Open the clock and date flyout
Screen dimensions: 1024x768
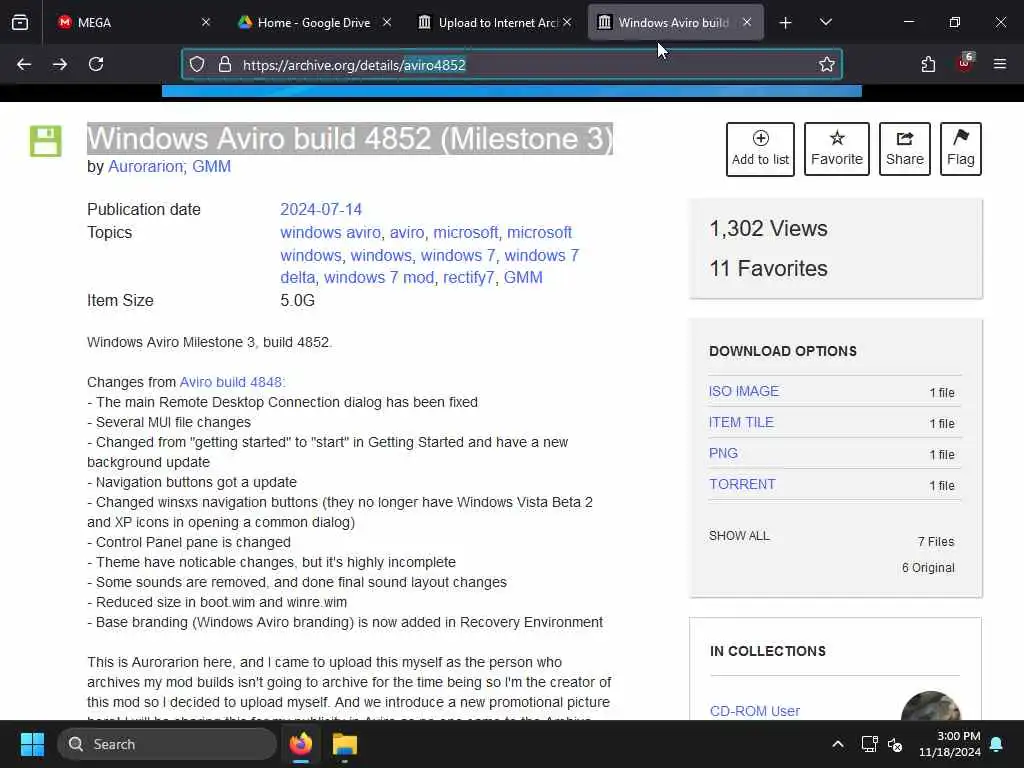pyautogui.click(x=950, y=744)
